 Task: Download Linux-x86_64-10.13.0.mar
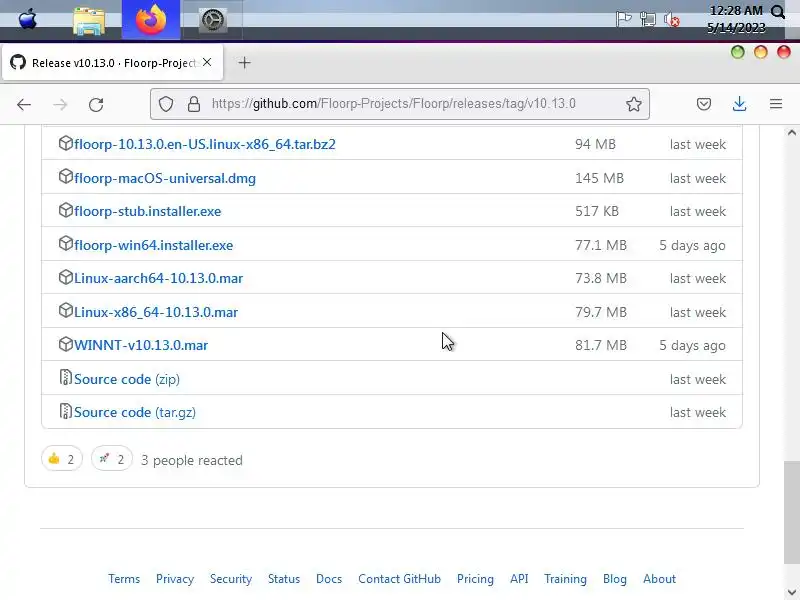tap(156, 312)
